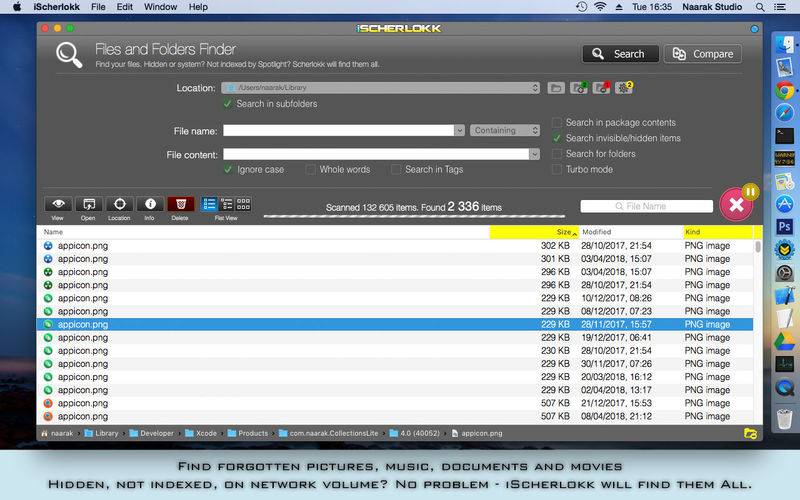Click the File name text field

coord(339,131)
